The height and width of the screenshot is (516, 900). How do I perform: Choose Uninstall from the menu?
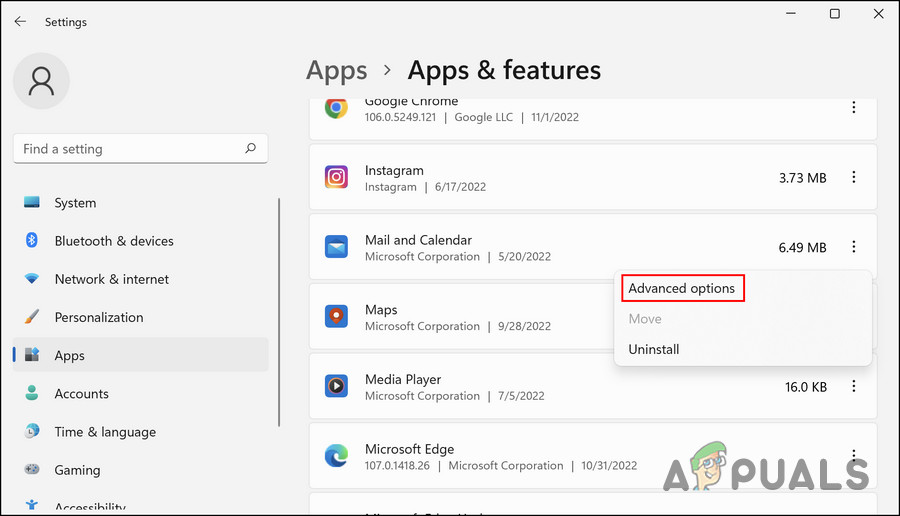pos(654,349)
